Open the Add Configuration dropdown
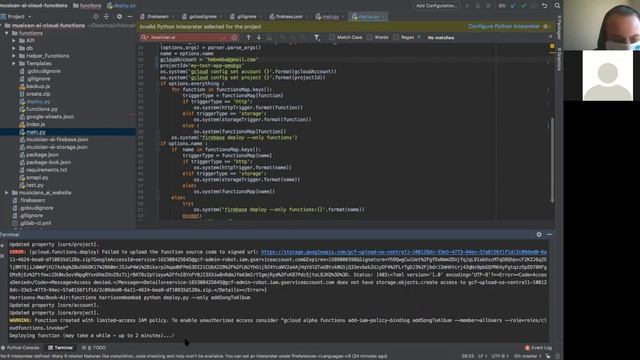The height and width of the screenshot is (360, 640). tap(436, 6)
